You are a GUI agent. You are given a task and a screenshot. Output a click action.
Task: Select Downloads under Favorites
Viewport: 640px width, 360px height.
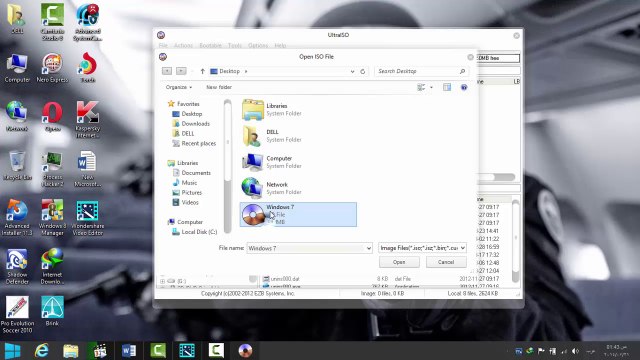tap(191, 124)
